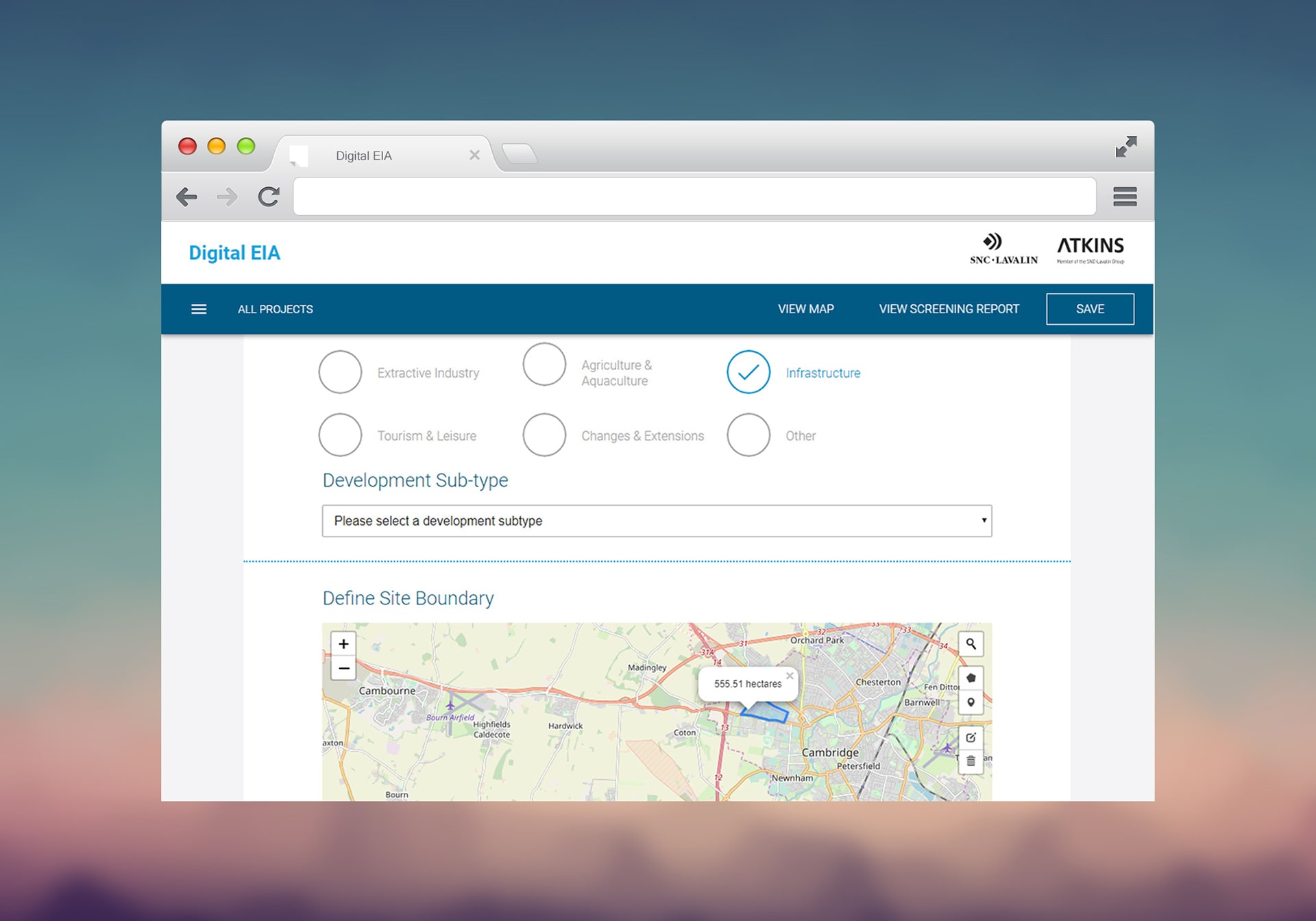
Task: Select the draw polygon tool on map
Action: (x=971, y=678)
